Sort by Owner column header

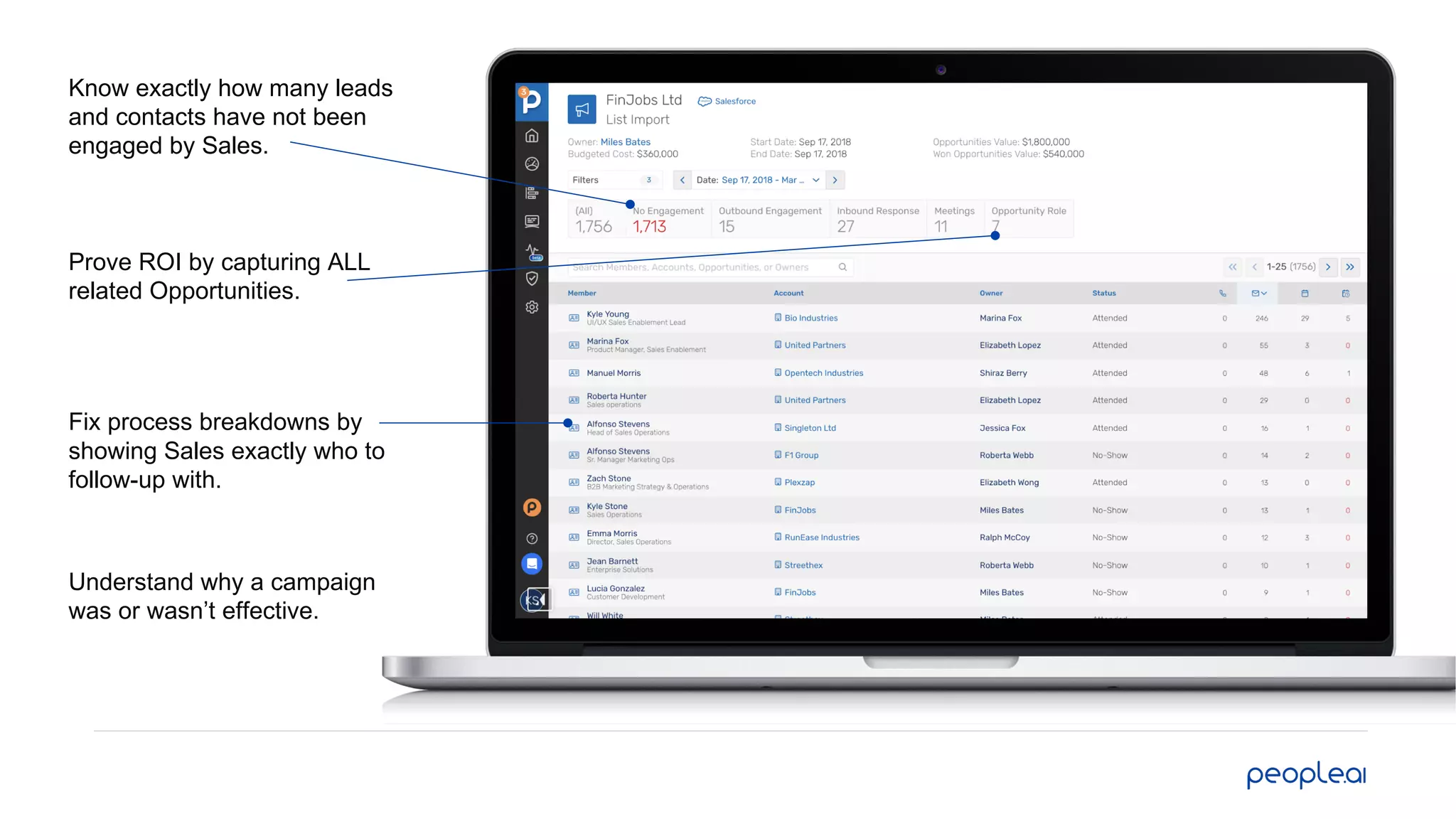point(991,293)
